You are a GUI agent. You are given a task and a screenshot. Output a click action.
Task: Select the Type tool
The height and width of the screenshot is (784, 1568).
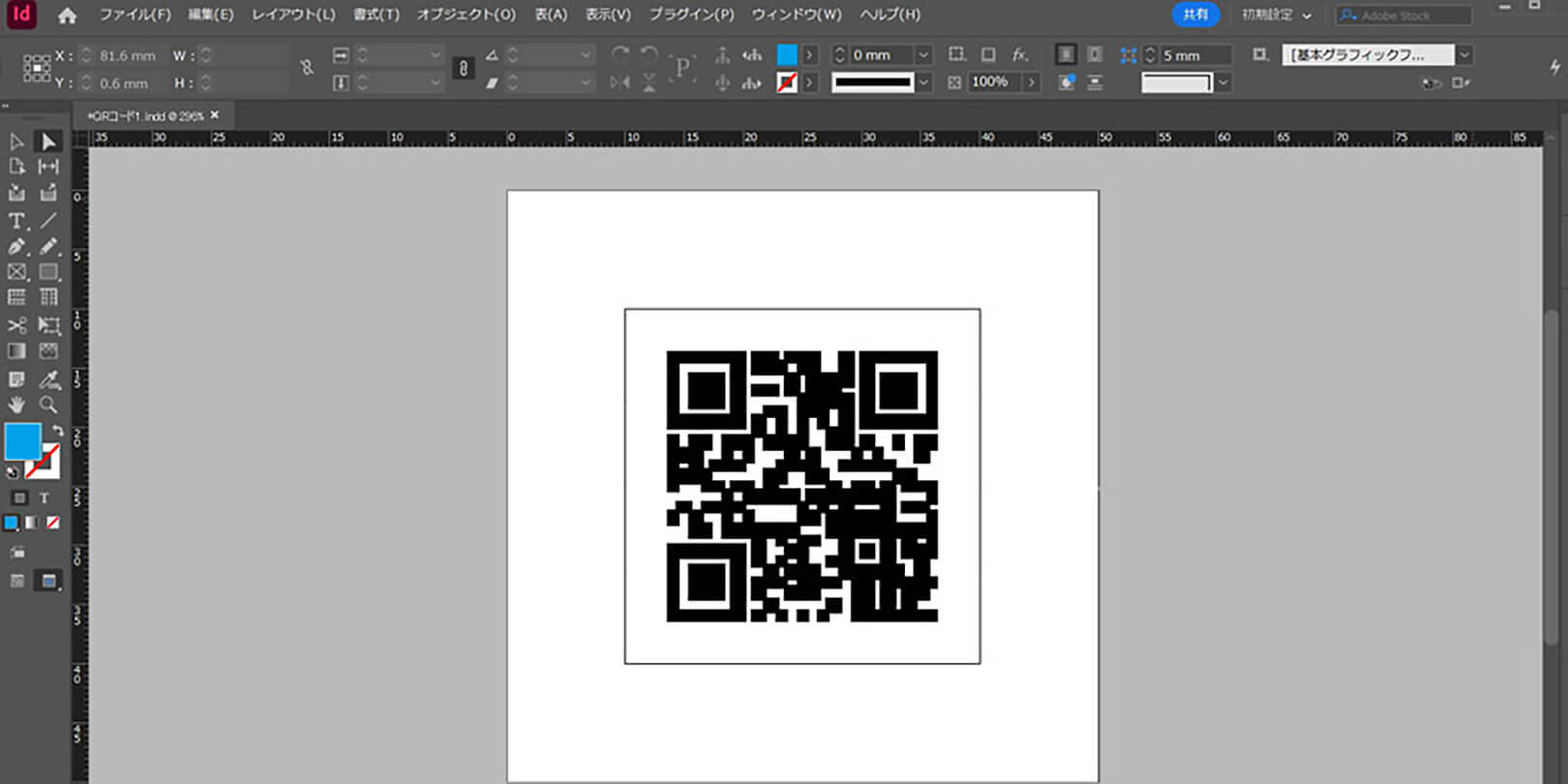16,221
